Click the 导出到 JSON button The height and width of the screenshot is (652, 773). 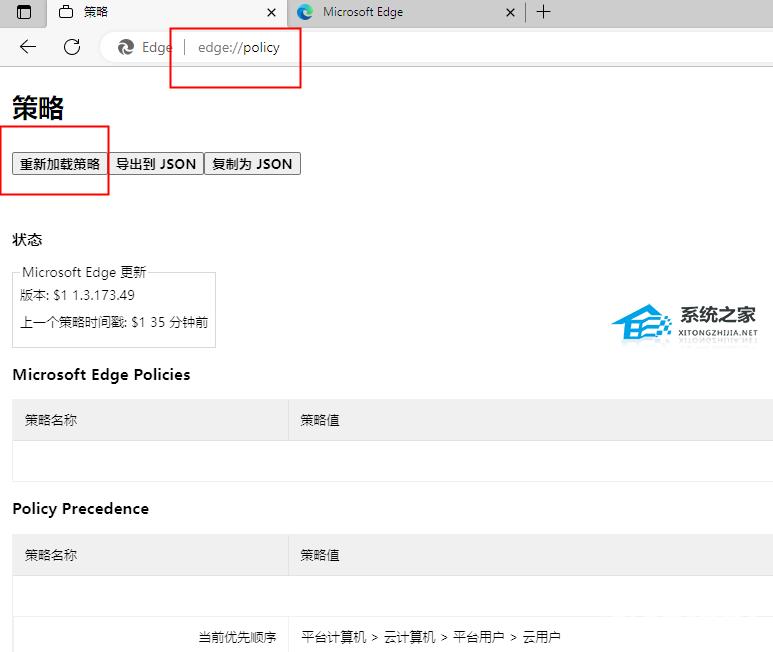(x=156, y=164)
